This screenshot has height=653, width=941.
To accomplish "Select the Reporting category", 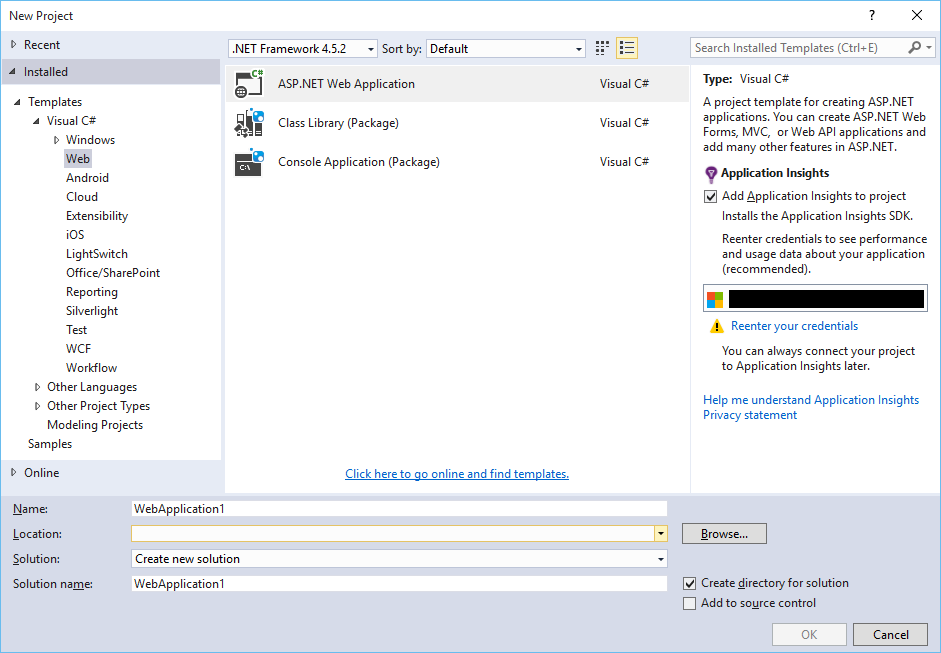I will click(92, 292).
